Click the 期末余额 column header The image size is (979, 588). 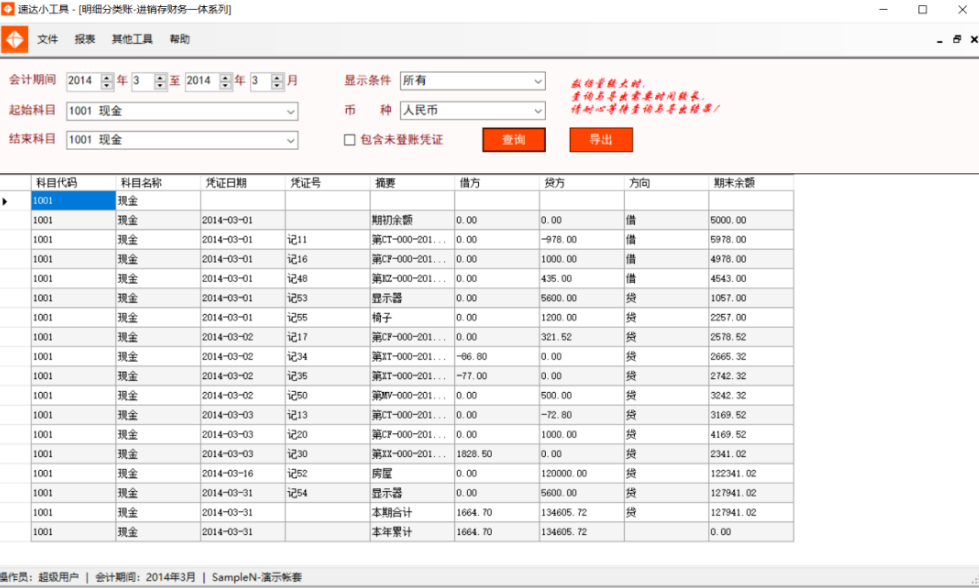(750, 183)
